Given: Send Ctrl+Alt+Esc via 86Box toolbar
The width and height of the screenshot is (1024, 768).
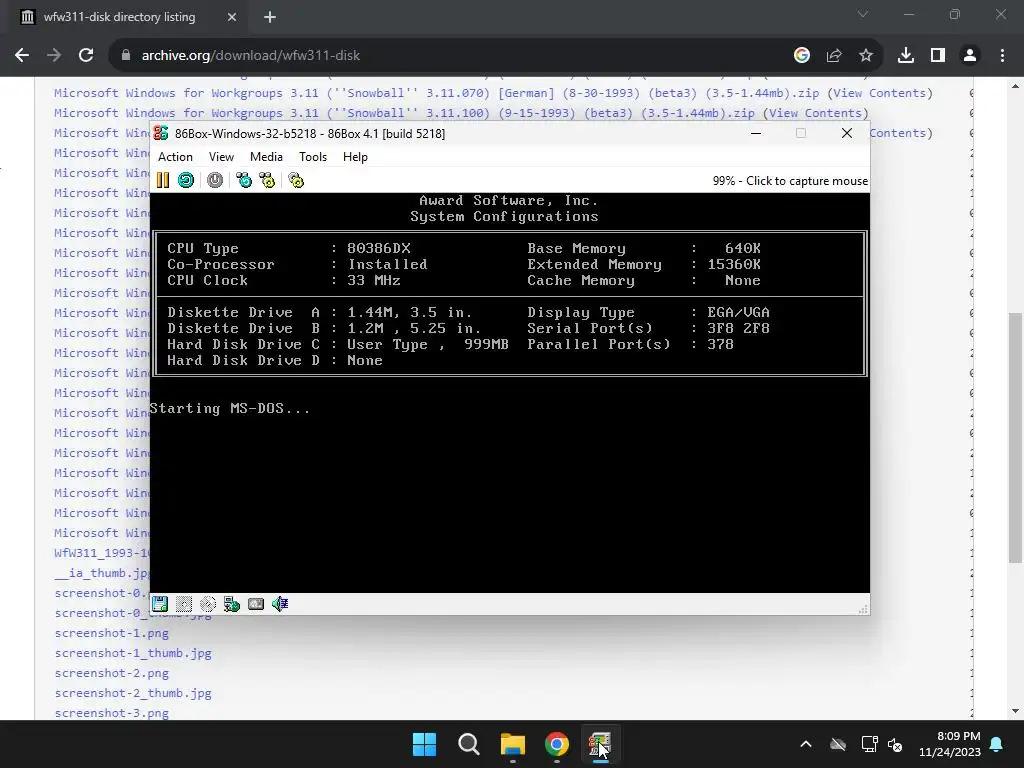Looking at the screenshot, I should pos(267,180).
